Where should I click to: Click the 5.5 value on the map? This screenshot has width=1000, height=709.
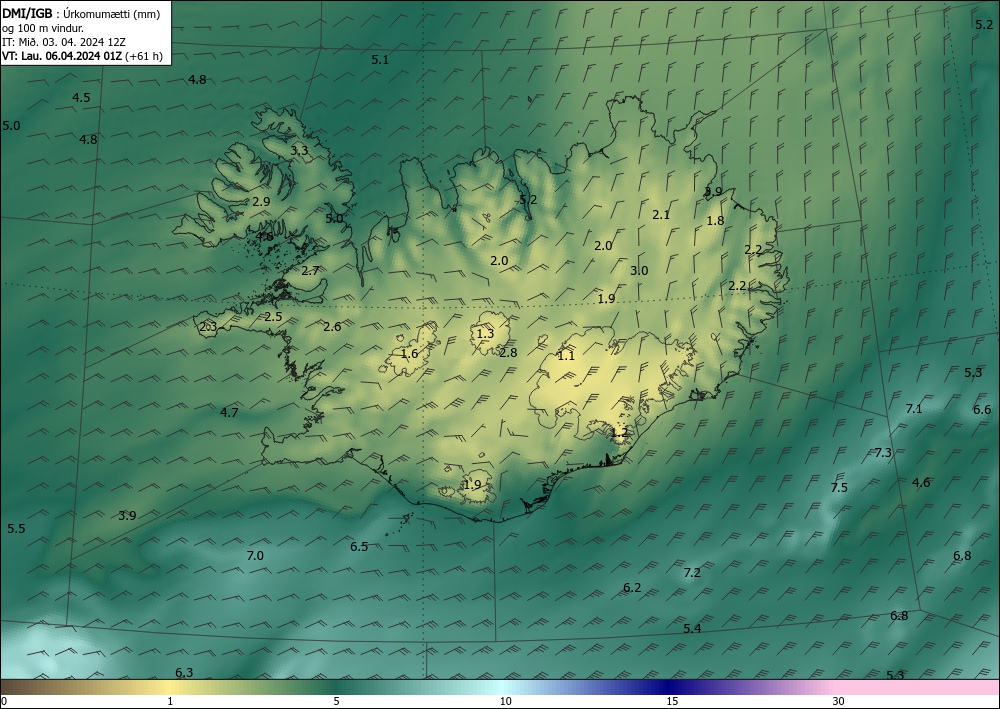[16, 529]
